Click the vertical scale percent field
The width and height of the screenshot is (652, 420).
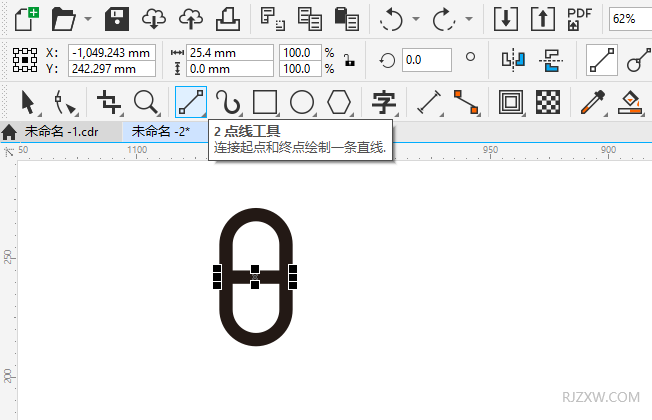(x=300, y=69)
